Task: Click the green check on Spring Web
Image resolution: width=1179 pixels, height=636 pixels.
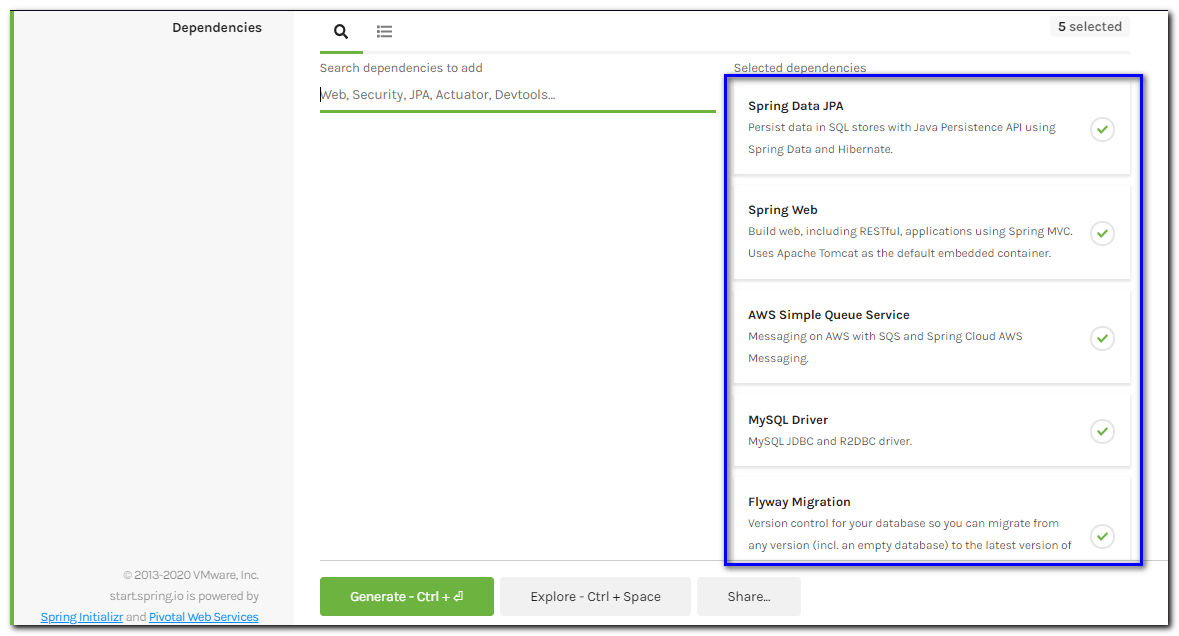Action: pos(1102,233)
